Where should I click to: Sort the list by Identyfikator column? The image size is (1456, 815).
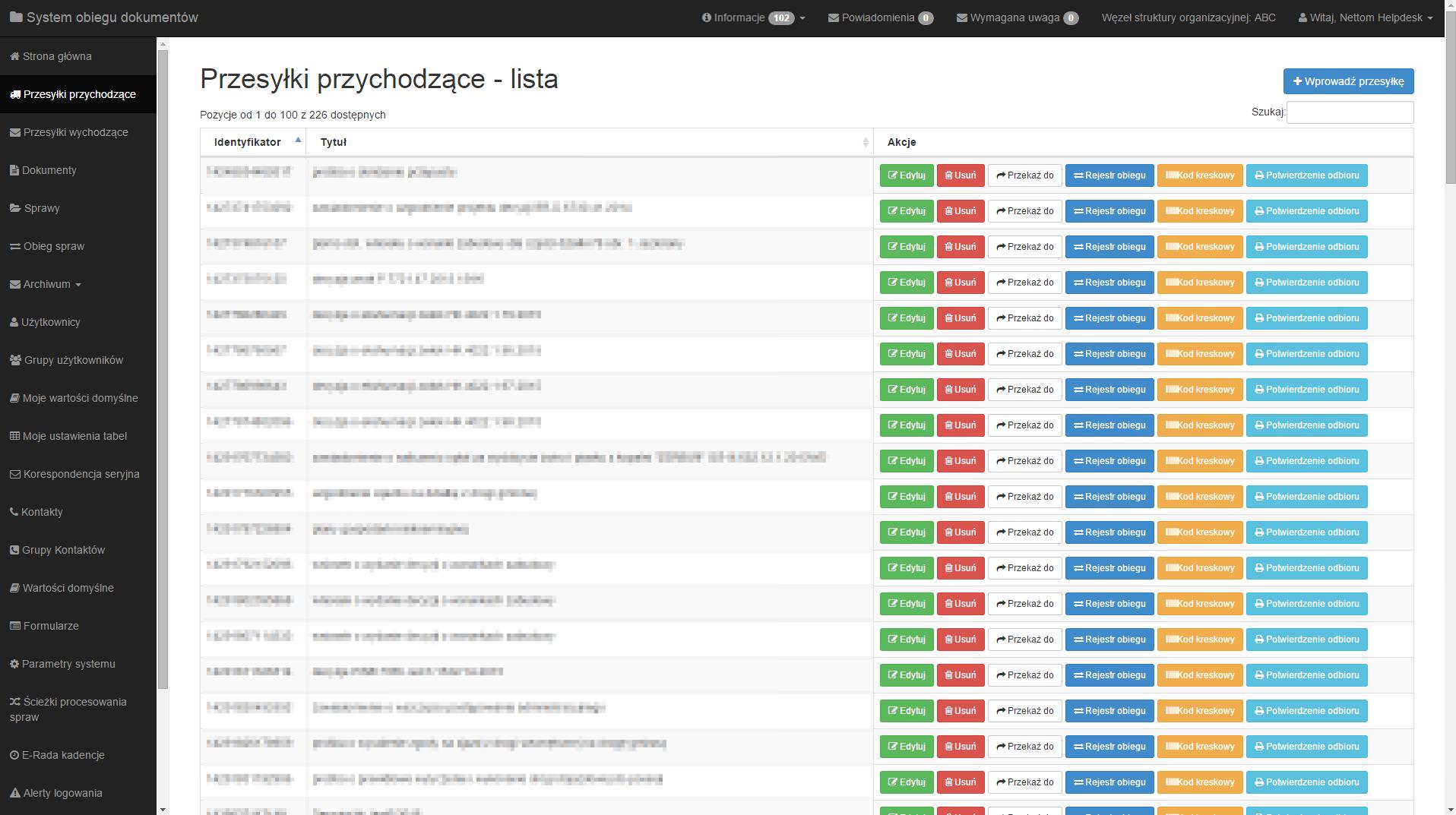coord(248,142)
